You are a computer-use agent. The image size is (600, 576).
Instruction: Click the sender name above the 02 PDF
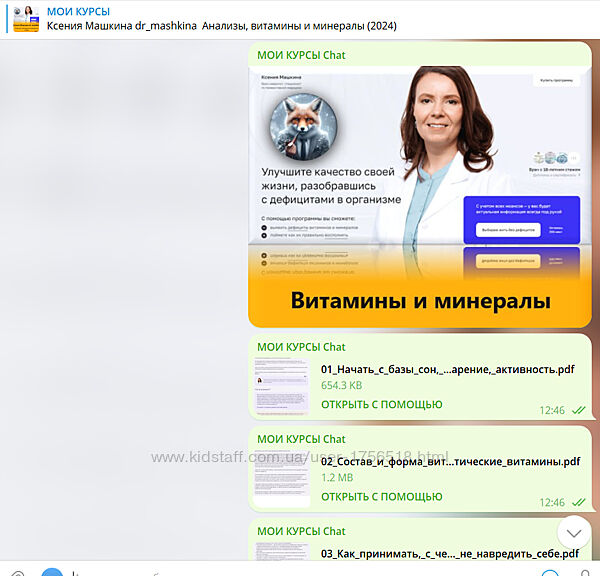point(301,439)
